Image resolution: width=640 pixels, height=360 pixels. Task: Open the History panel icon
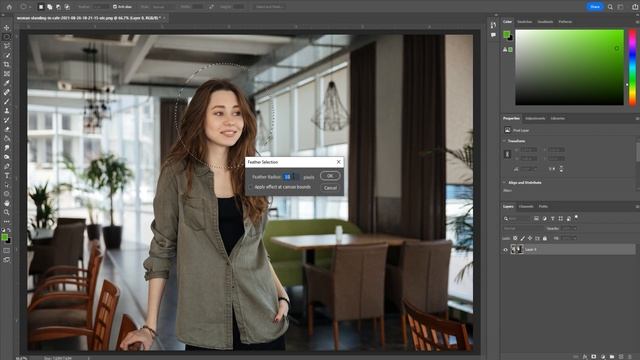[493, 25]
